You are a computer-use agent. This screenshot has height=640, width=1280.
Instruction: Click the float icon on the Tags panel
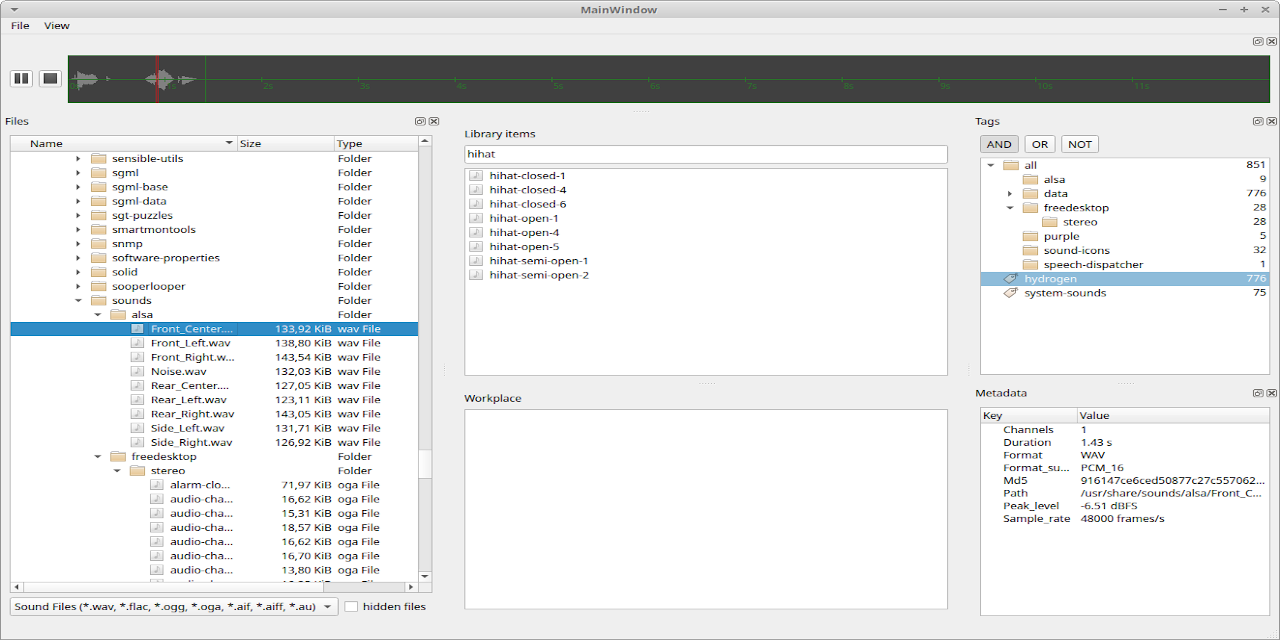click(1257, 120)
